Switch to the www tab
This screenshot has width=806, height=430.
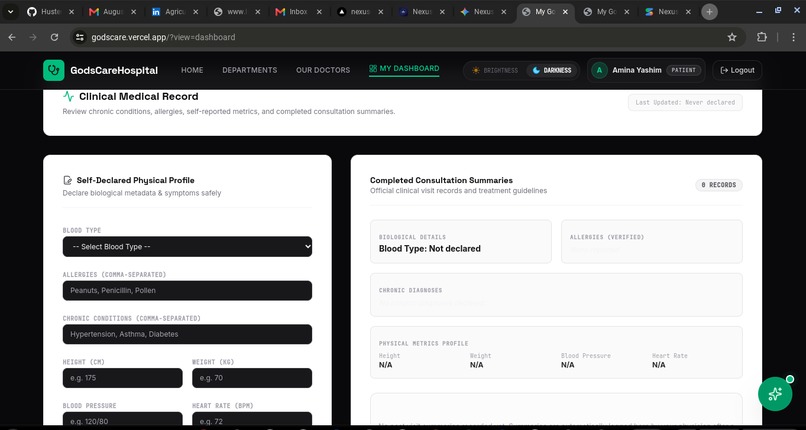coord(236,12)
